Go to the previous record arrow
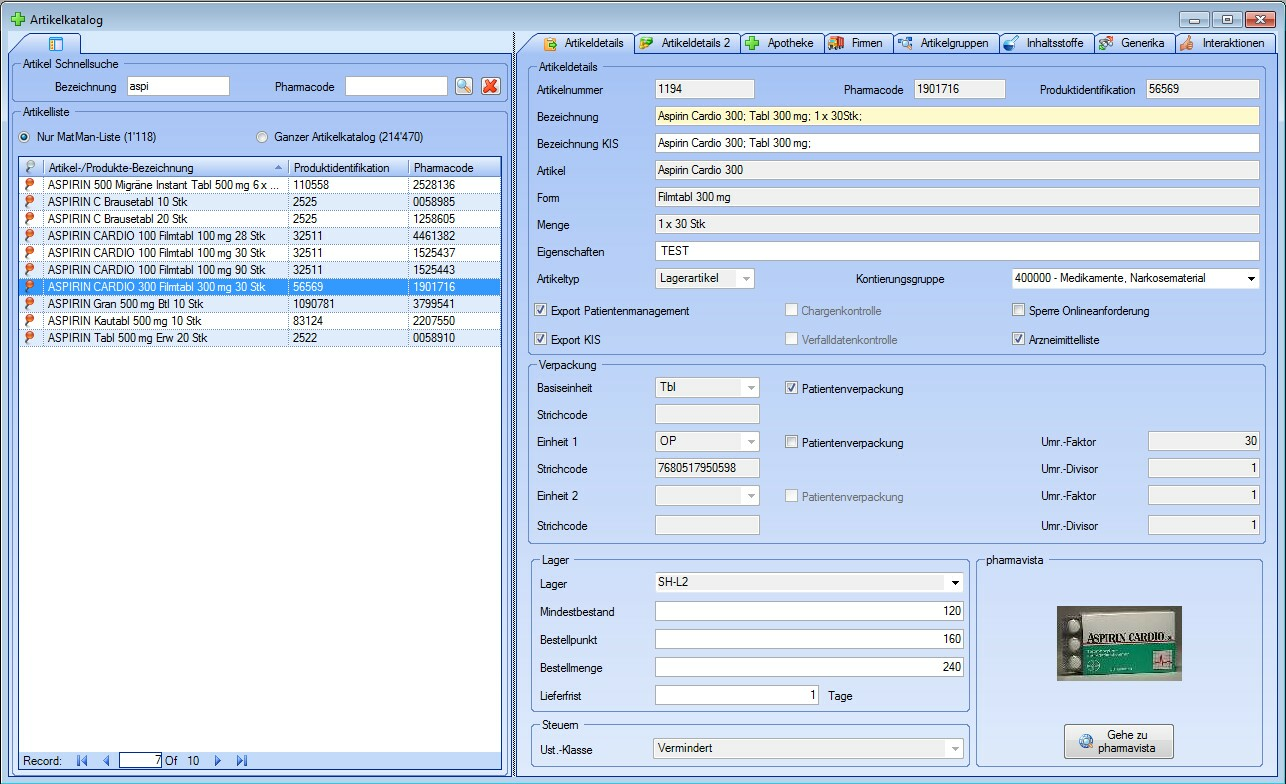Screen dimensions: 1286x784 tap(106, 761)
